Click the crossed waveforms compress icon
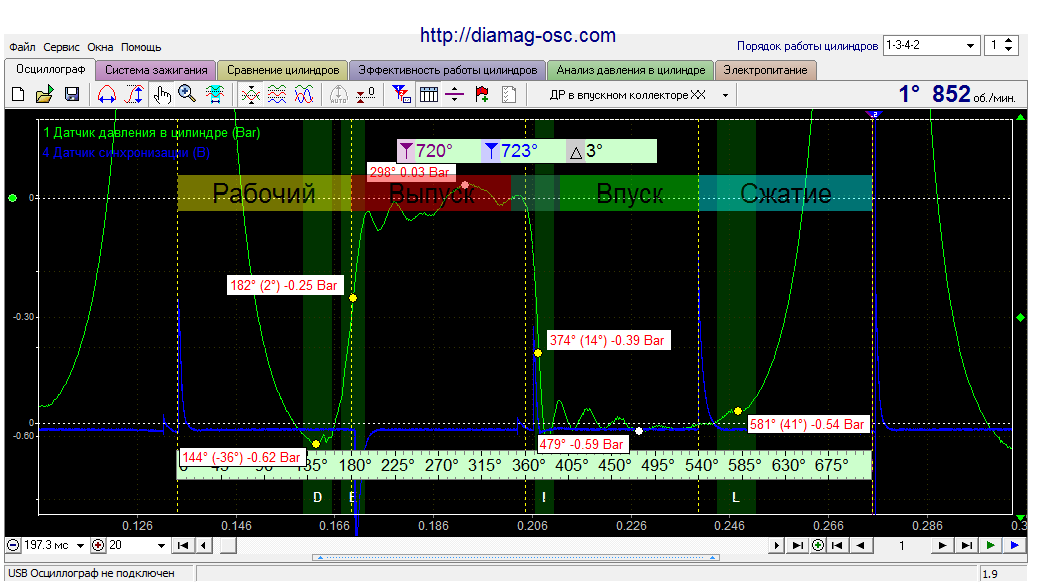 click(250, 94)
